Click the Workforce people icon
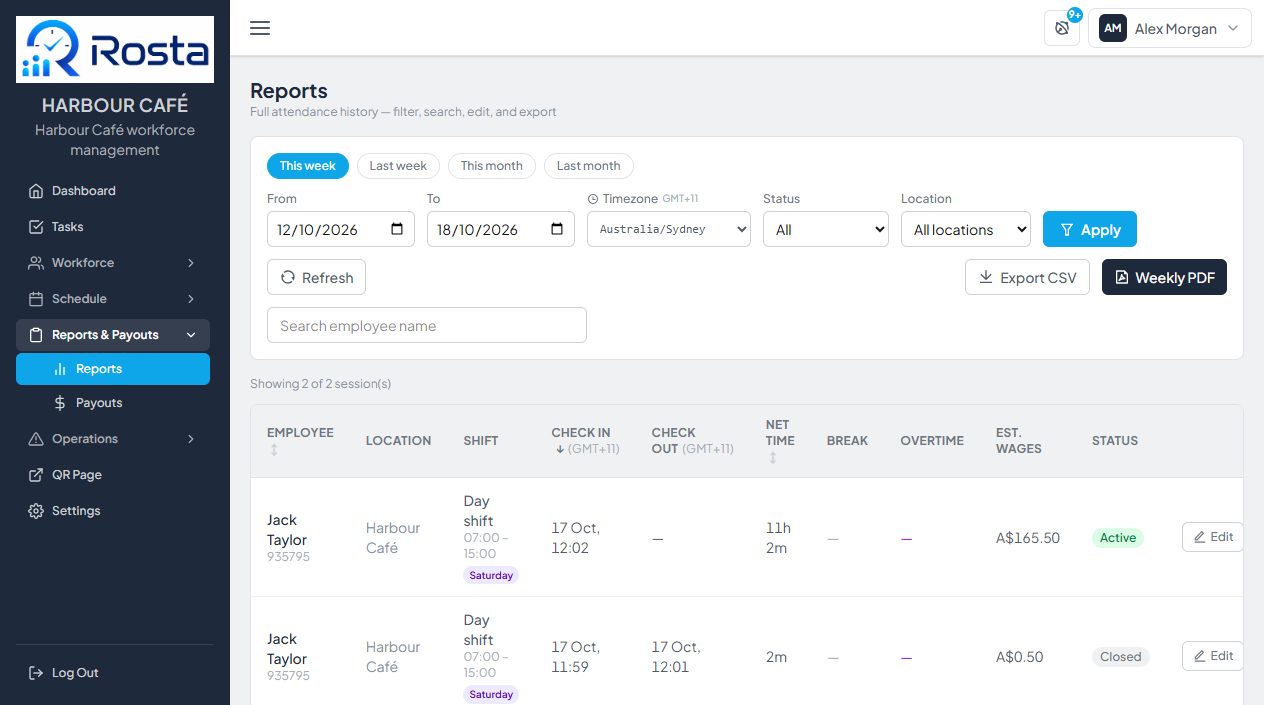This screenshot has width=1264, height=705. (36, 263)
